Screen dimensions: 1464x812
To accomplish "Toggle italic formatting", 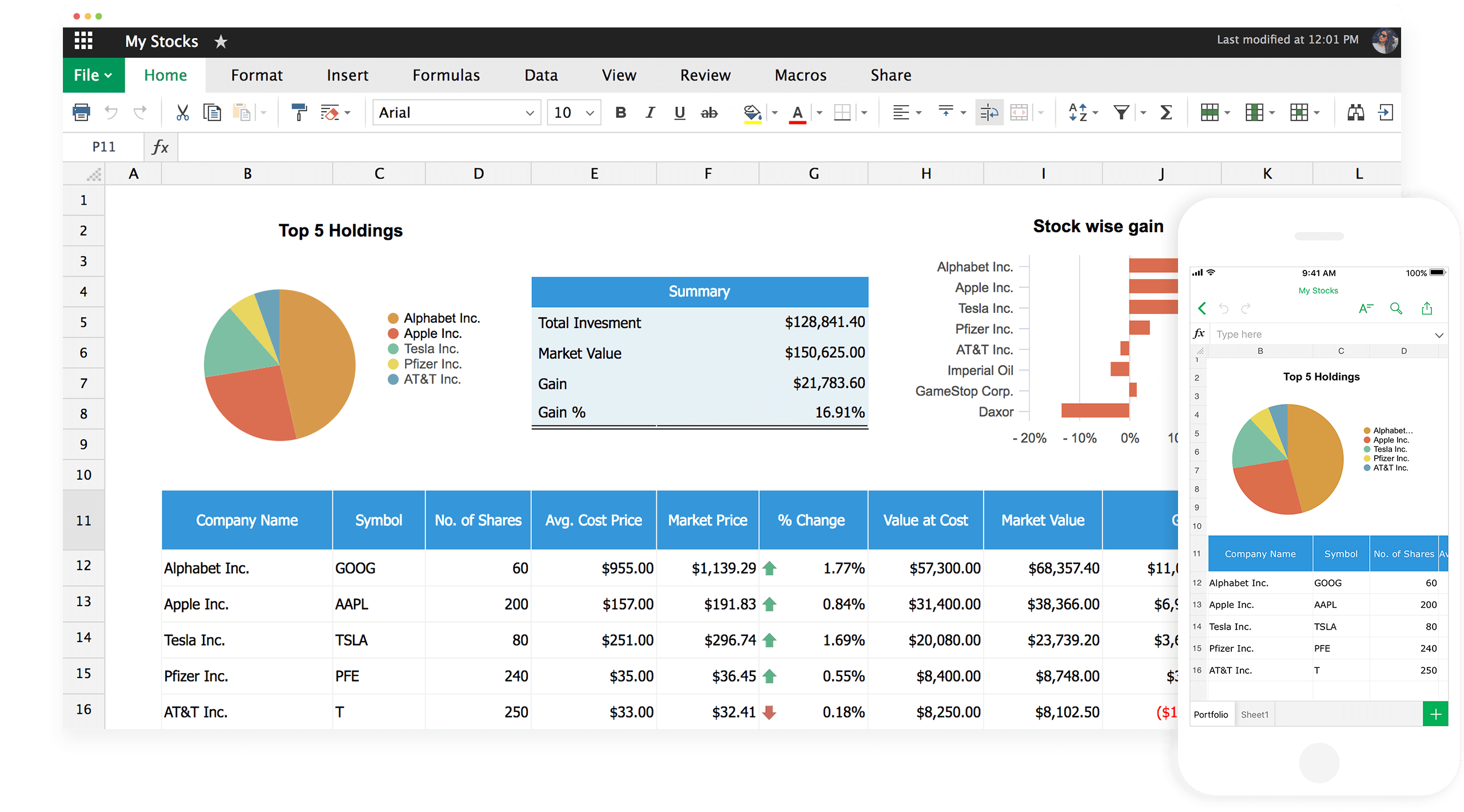I will (x=650, y=112).
